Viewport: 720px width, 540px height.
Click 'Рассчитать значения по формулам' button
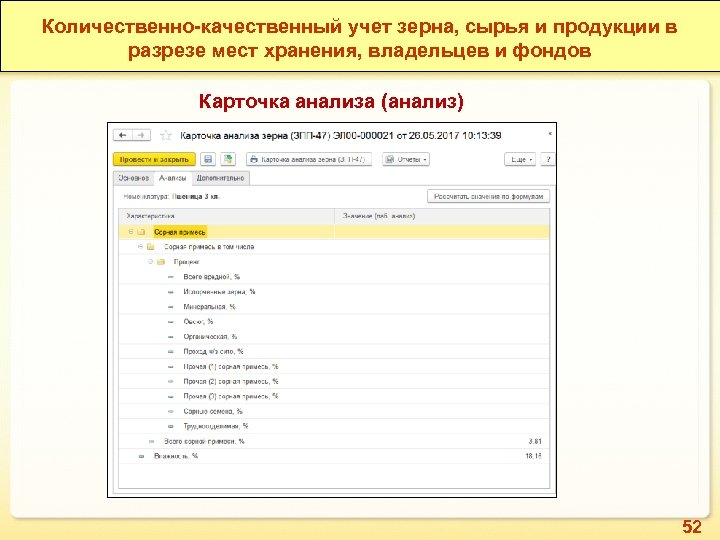click(x=488, y=197)
